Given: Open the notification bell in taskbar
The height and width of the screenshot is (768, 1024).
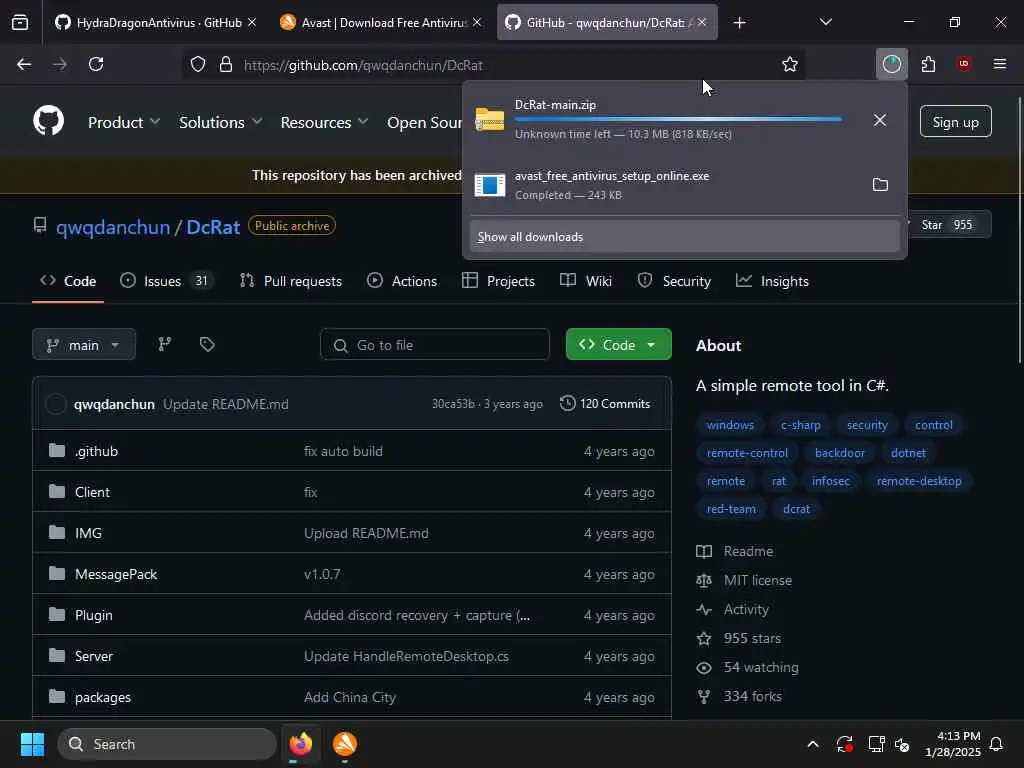Looking at the screenshot, I should (997, 744).
